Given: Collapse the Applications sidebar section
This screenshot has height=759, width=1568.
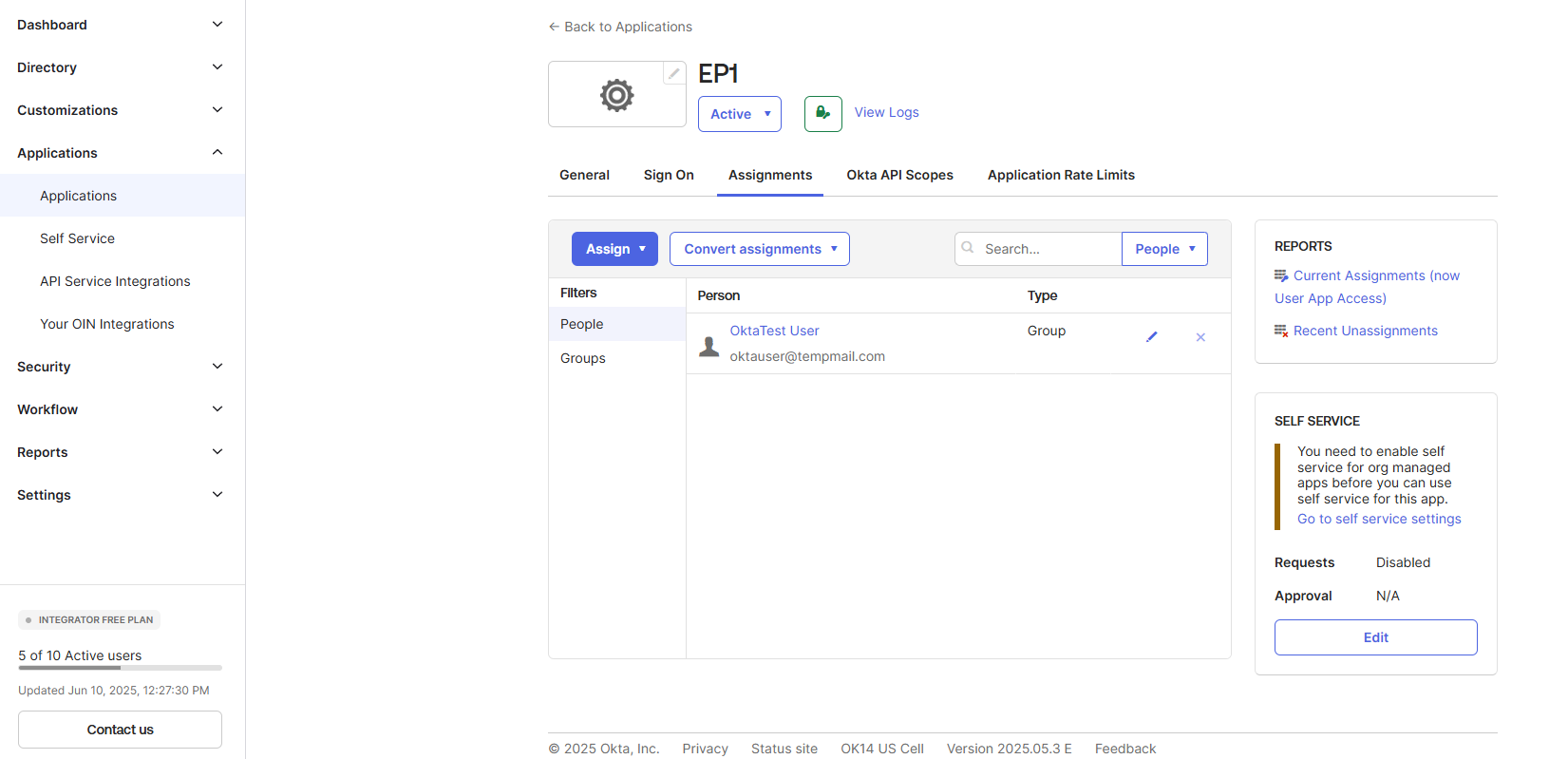Looking at the screenshot, I should click(x=122, y=153).
